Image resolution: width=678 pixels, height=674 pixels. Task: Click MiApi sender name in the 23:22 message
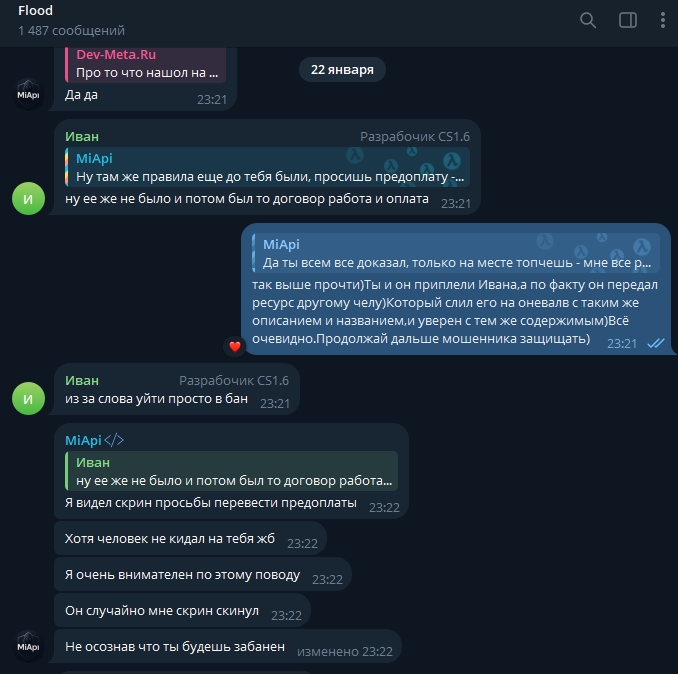tap(83, 440)
